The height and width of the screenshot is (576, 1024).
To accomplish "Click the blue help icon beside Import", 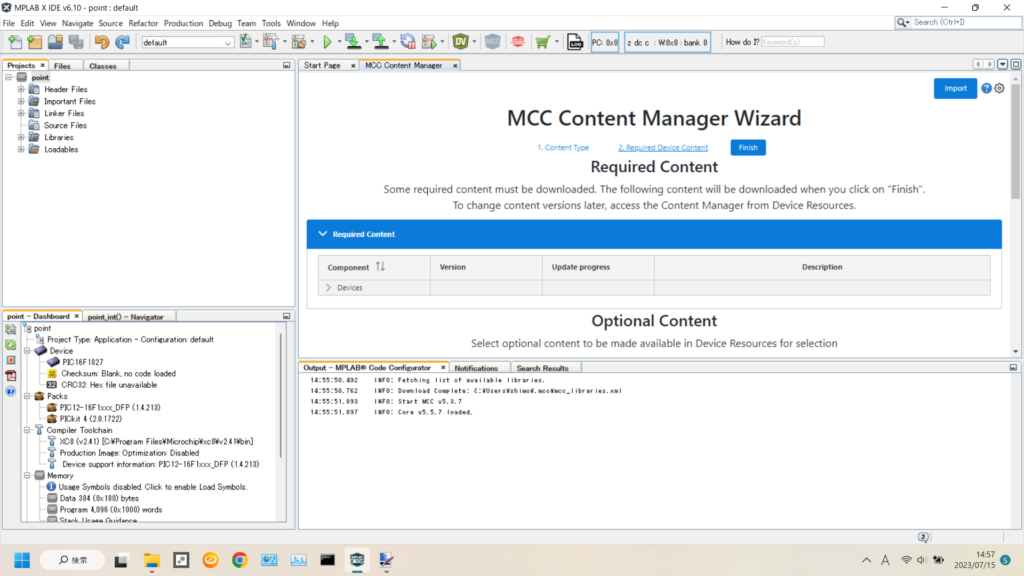I will coord(986,88).
